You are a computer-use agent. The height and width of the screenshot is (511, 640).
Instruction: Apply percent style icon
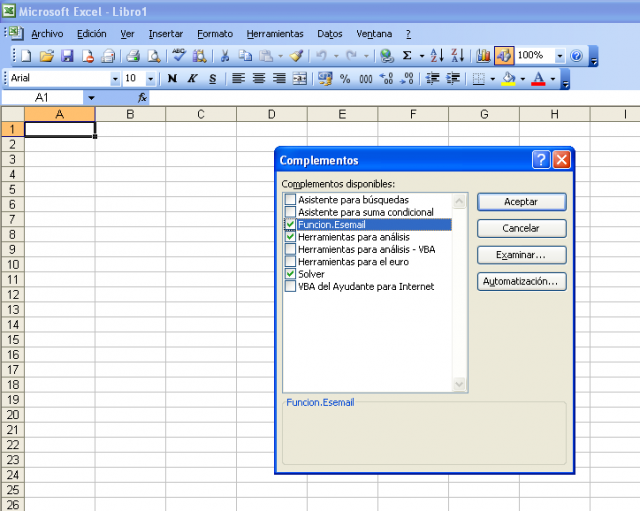345,78
